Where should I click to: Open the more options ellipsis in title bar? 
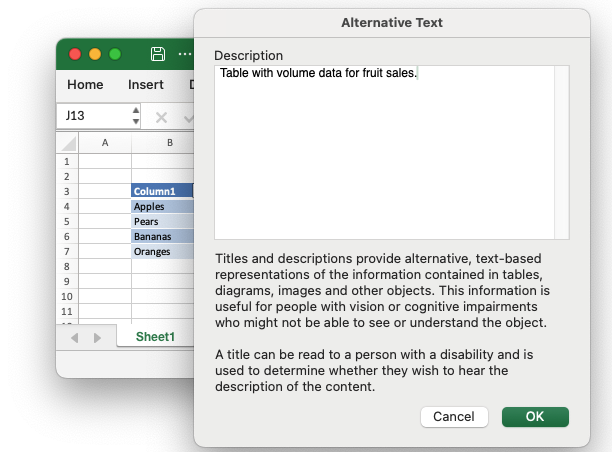point(184,54)
